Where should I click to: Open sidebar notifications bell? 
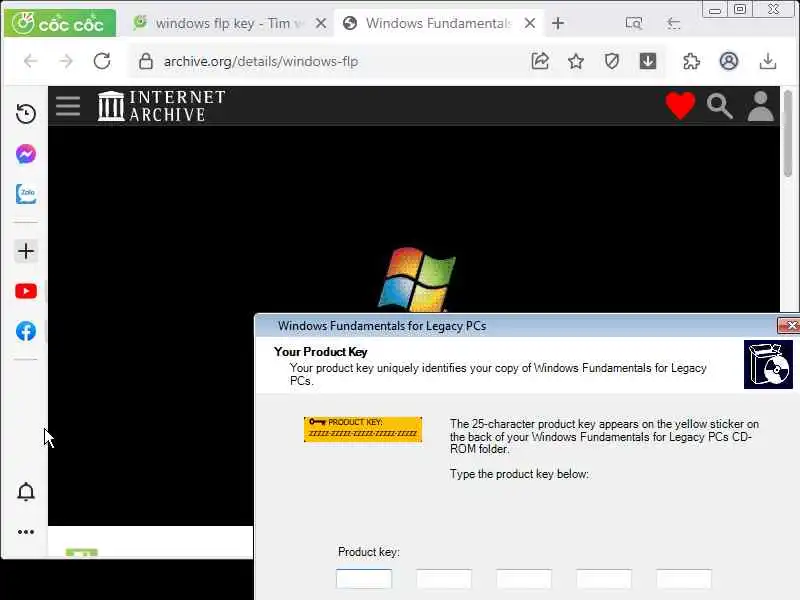[x=26, y=492]
